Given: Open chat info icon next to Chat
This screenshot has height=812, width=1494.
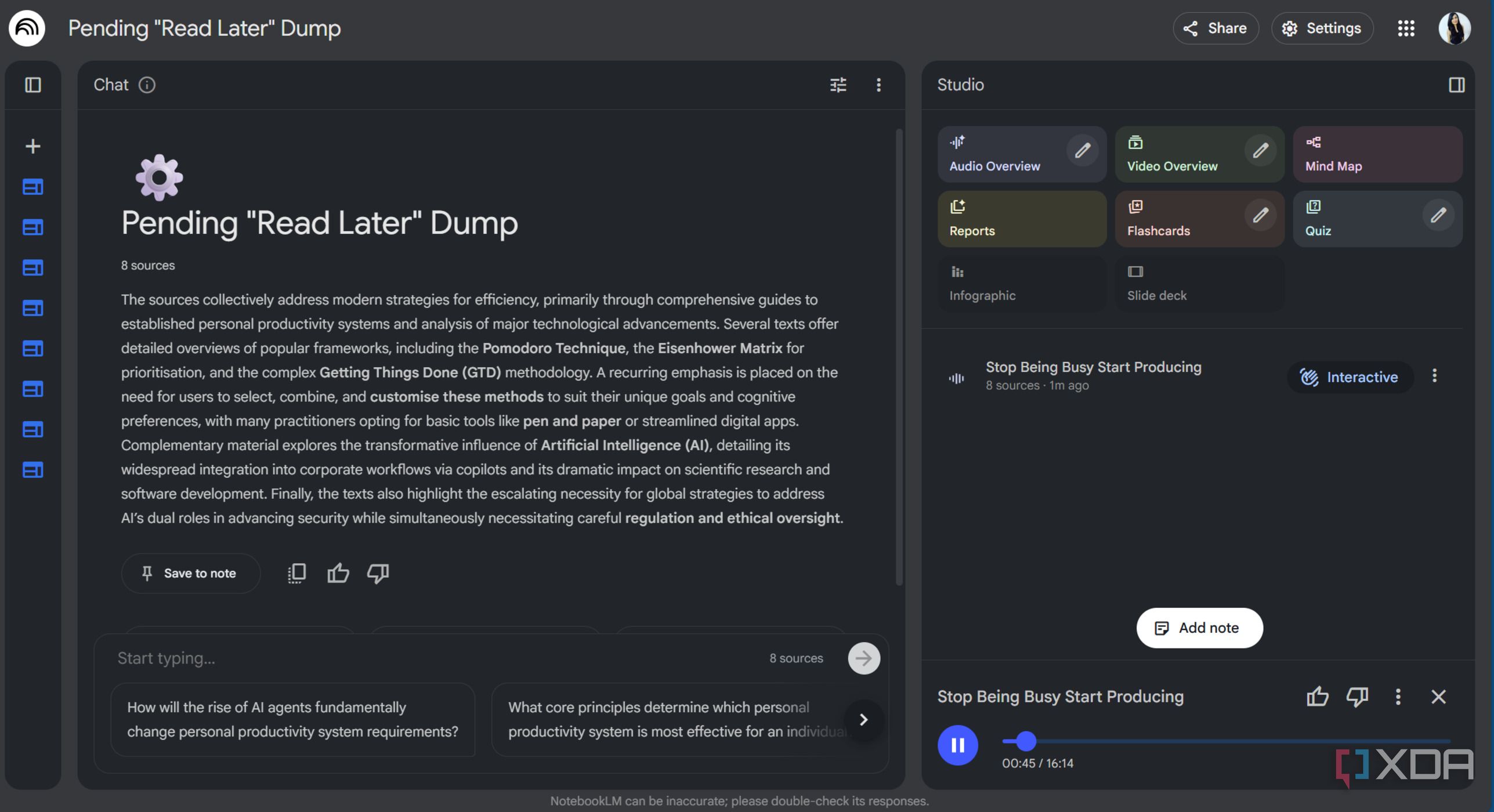Looking at the screenshot, I should click(147, 85).
